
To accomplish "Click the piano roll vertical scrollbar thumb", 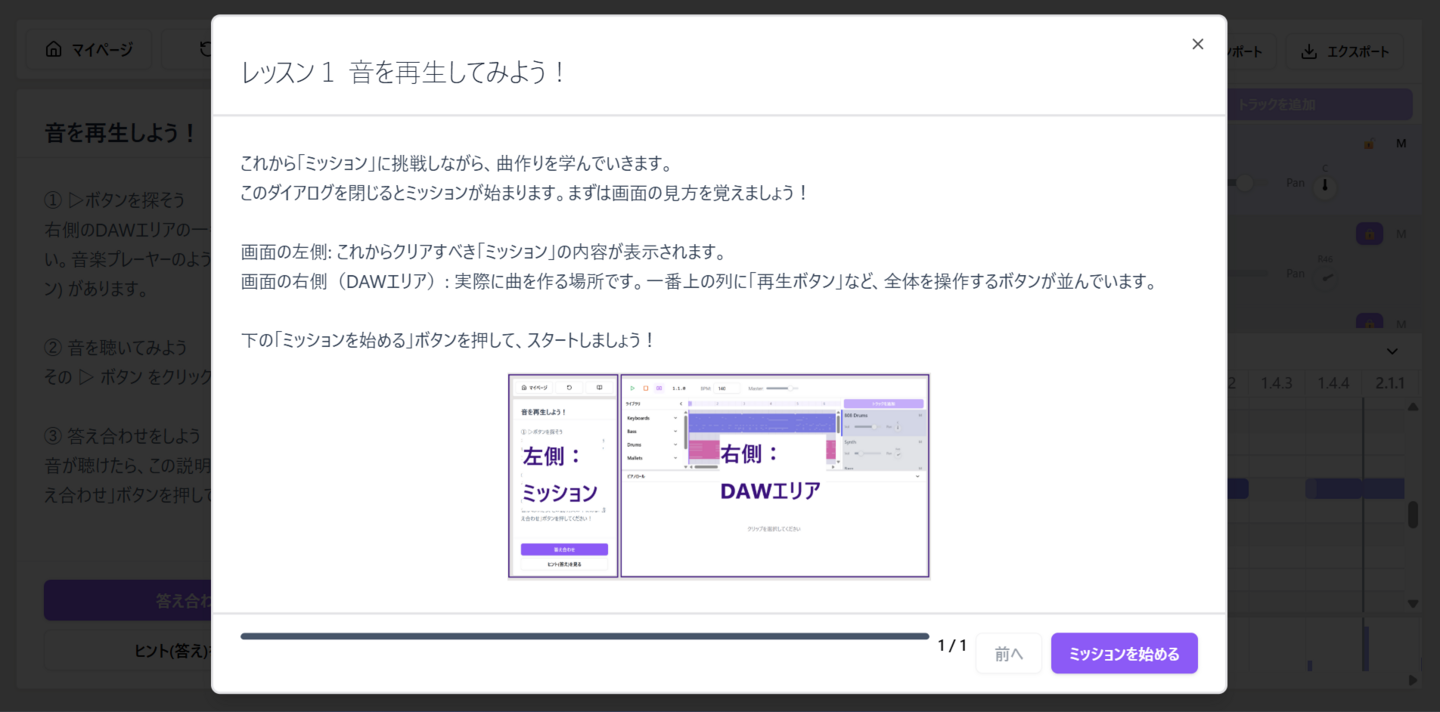I will point(1413,514).
